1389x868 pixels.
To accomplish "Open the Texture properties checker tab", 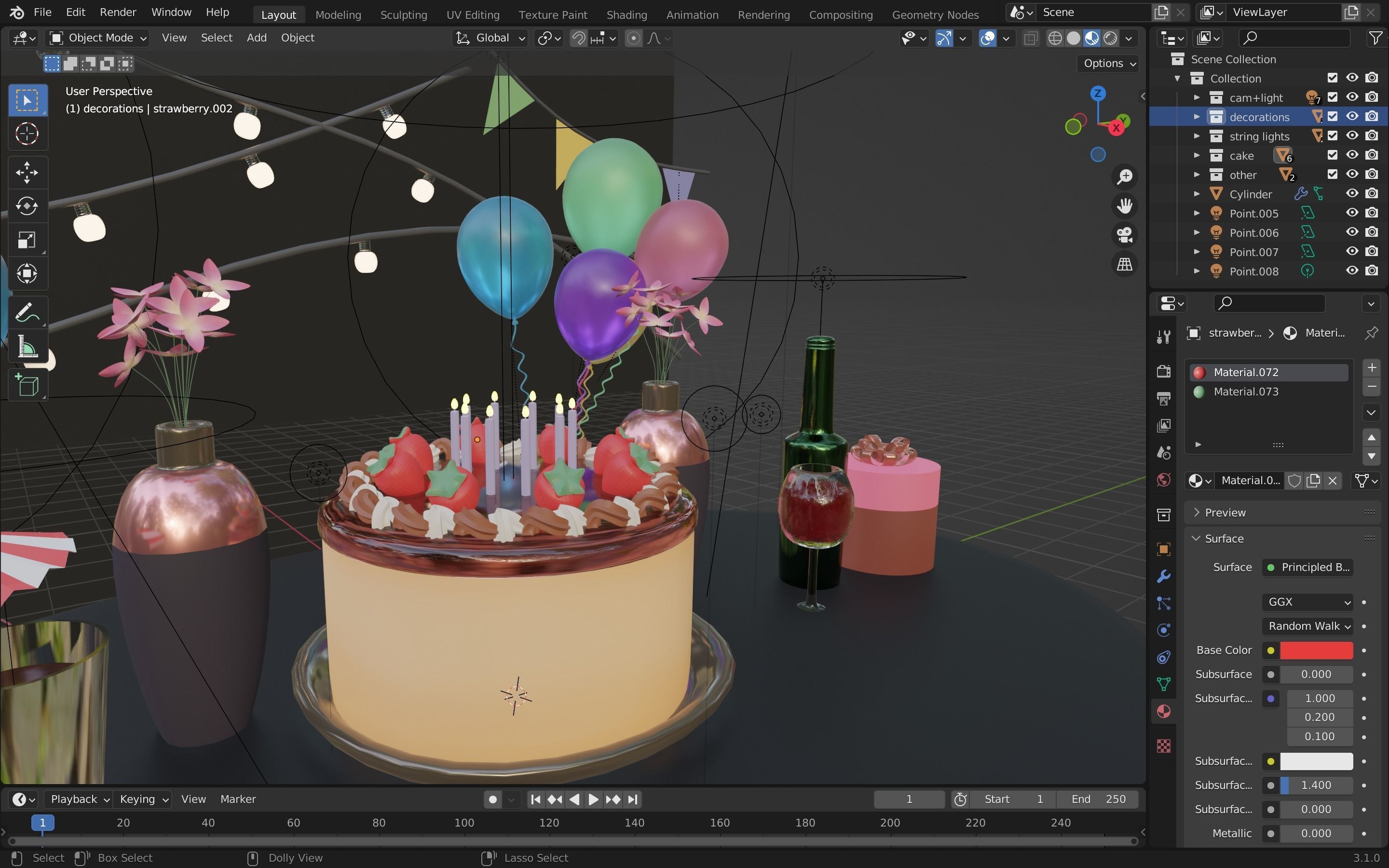I will (x=1163, y=746).
